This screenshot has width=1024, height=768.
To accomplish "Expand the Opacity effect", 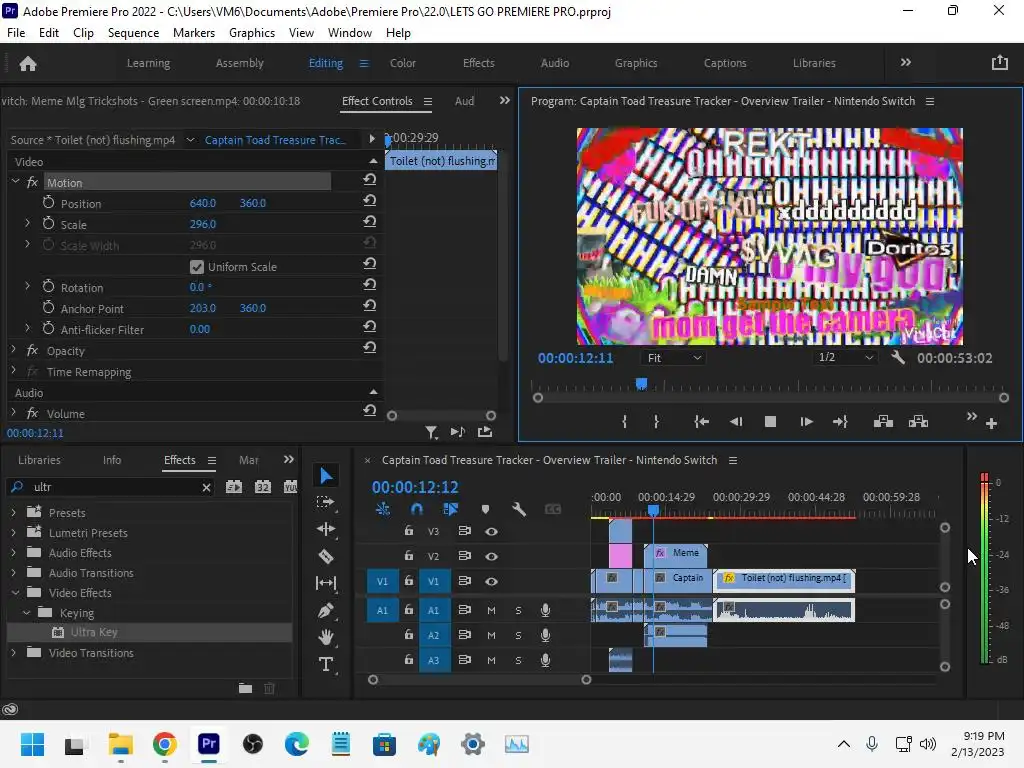I will (x=13, y=350).
